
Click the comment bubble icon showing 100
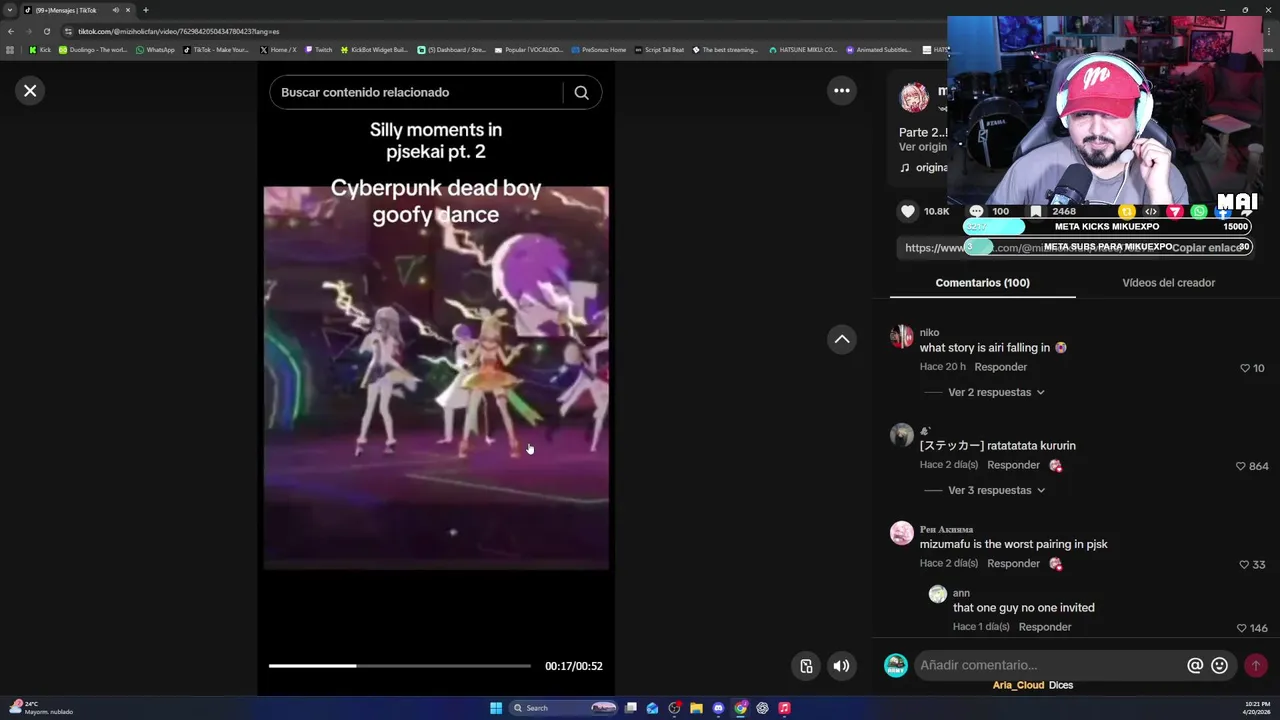(976, 211)
